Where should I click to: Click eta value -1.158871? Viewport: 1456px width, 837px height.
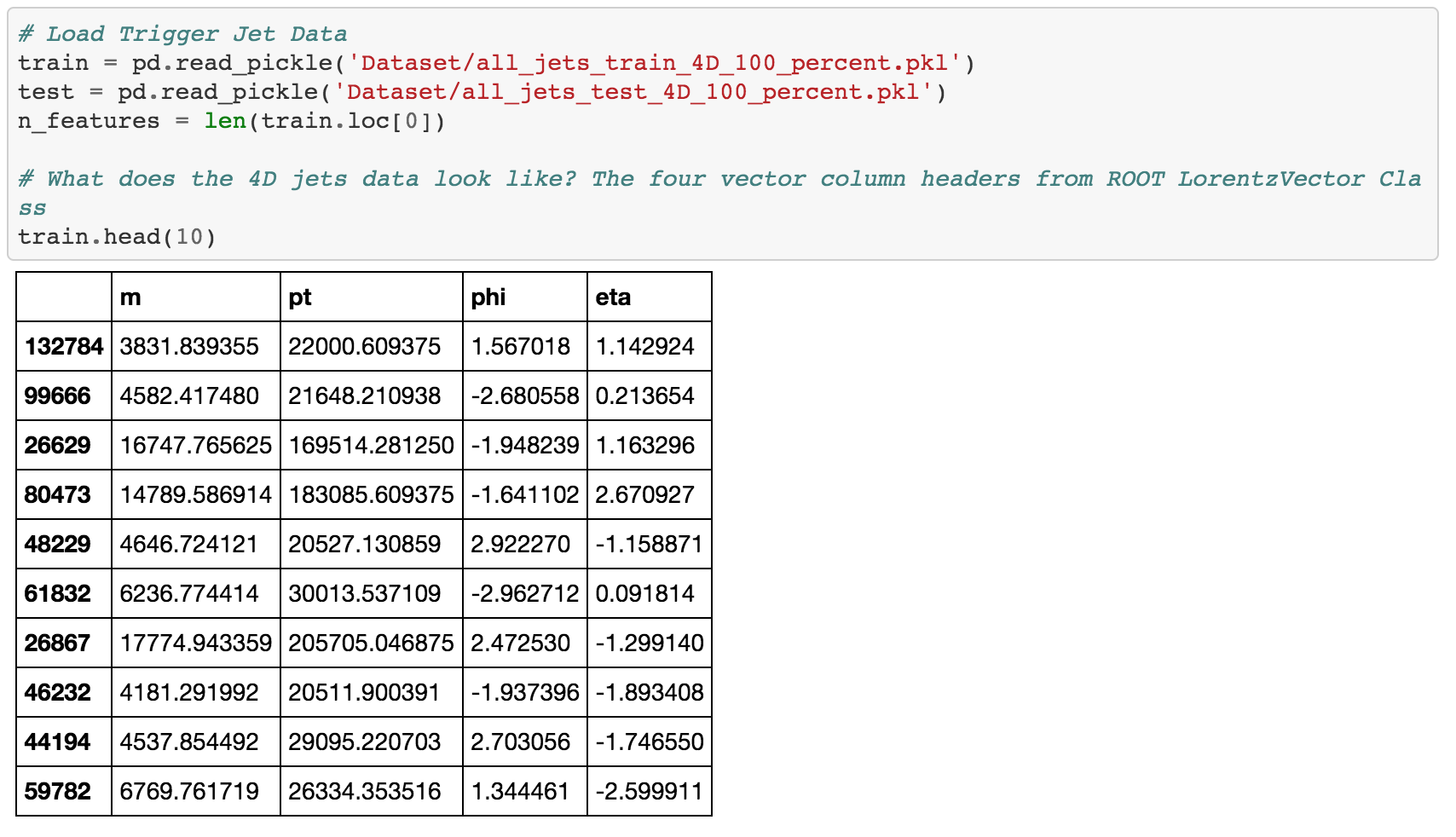tap(650, 544)
